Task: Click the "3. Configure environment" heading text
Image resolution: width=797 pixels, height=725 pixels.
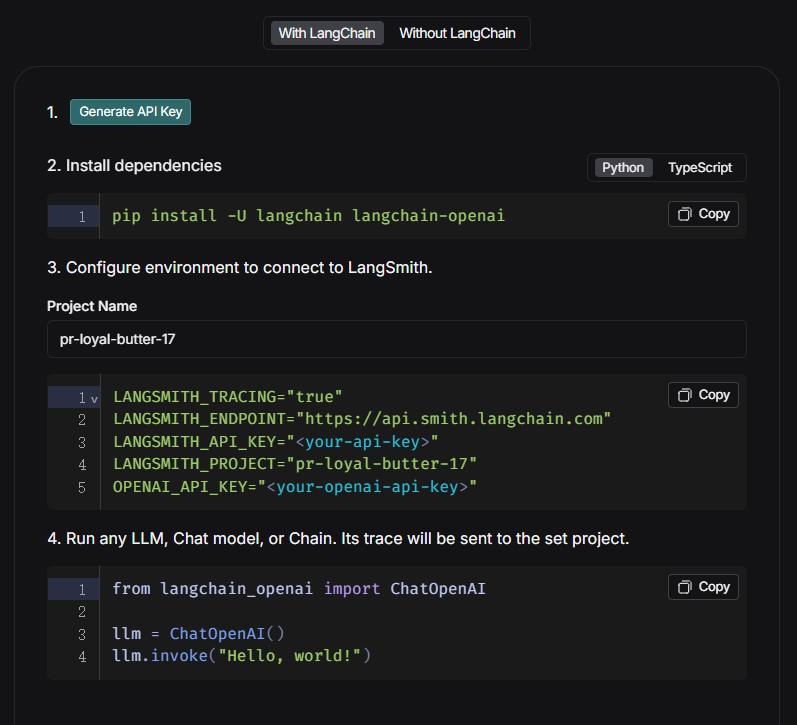Action: coord(239,267)
